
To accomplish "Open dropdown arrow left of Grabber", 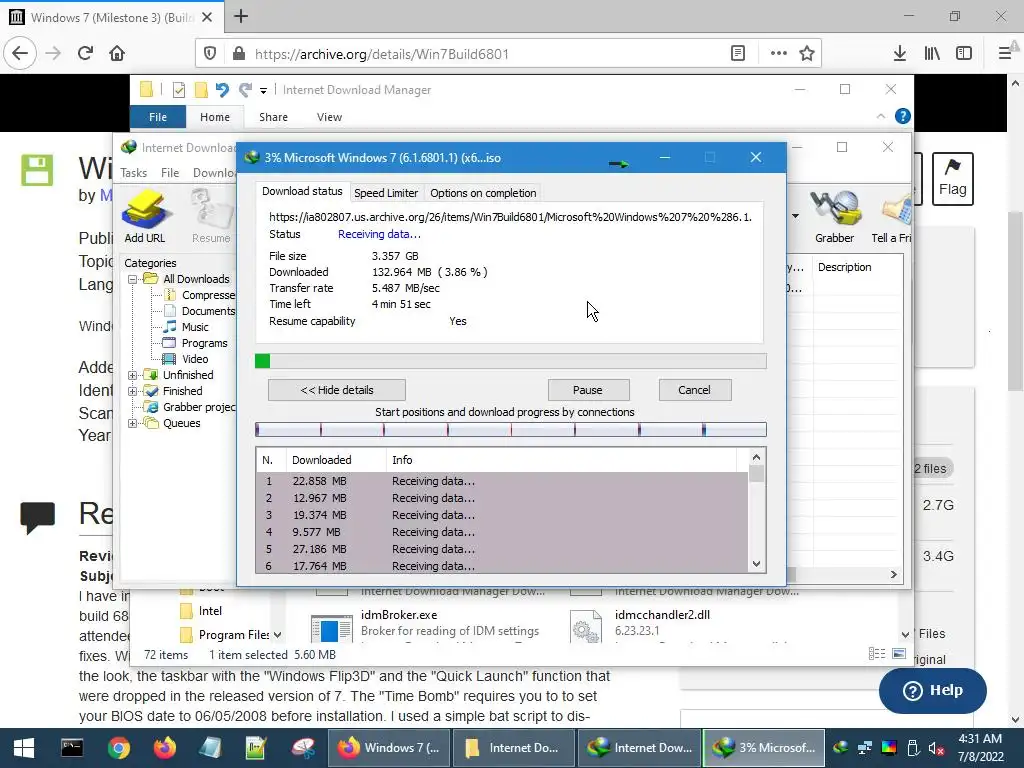I will tap(795, 216).
